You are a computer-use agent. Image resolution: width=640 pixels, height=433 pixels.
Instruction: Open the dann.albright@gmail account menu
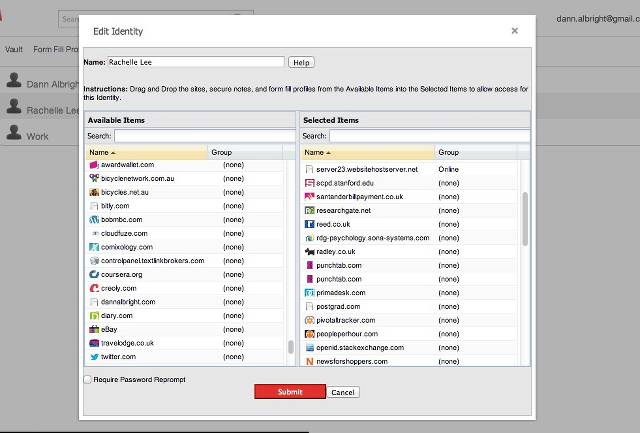coord(598,19)
